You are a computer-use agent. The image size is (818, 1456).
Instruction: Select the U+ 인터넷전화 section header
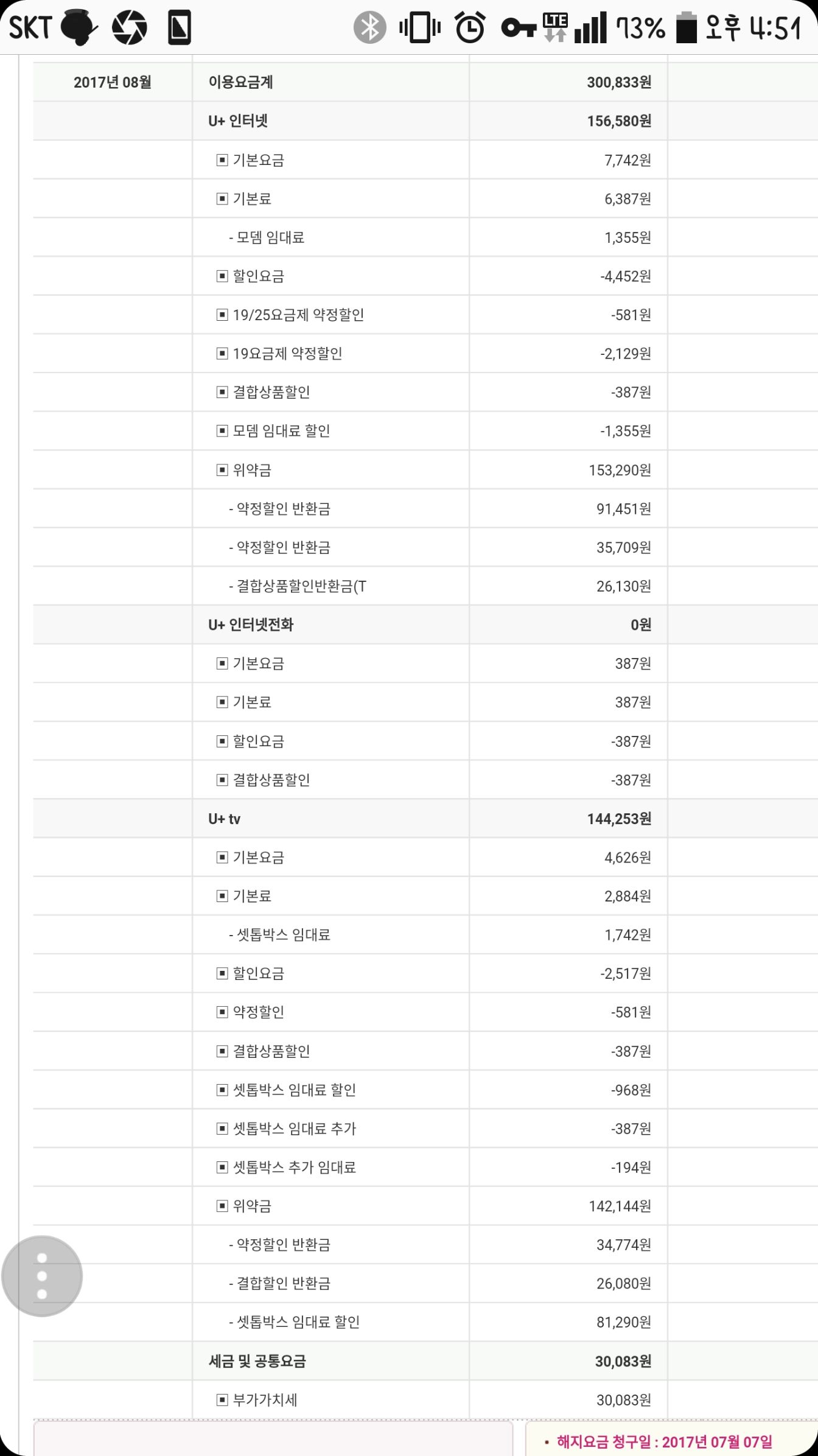point(251,625)
